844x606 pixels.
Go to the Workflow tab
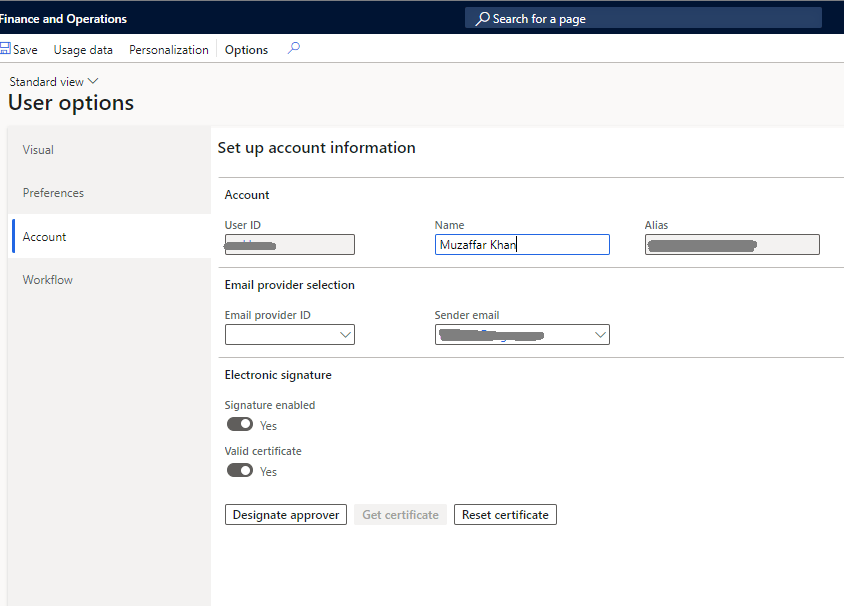[48, 280]
